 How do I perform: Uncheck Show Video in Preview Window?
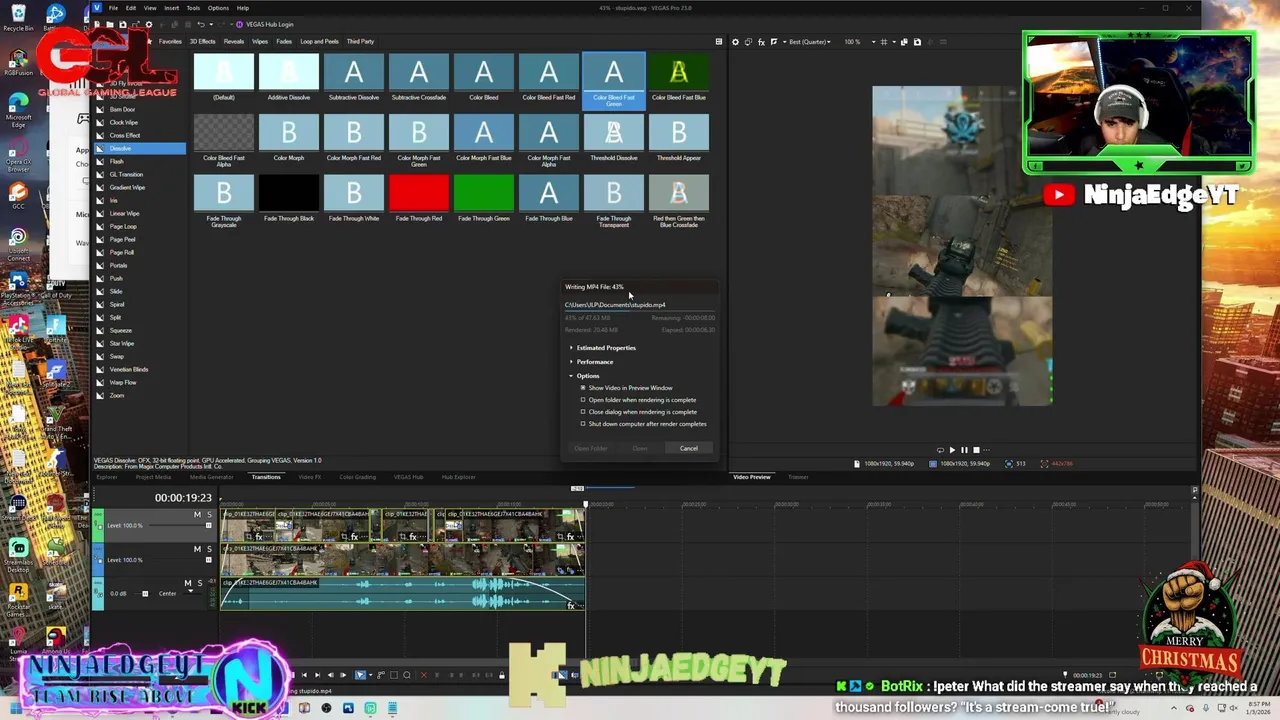tap(583, 388)
